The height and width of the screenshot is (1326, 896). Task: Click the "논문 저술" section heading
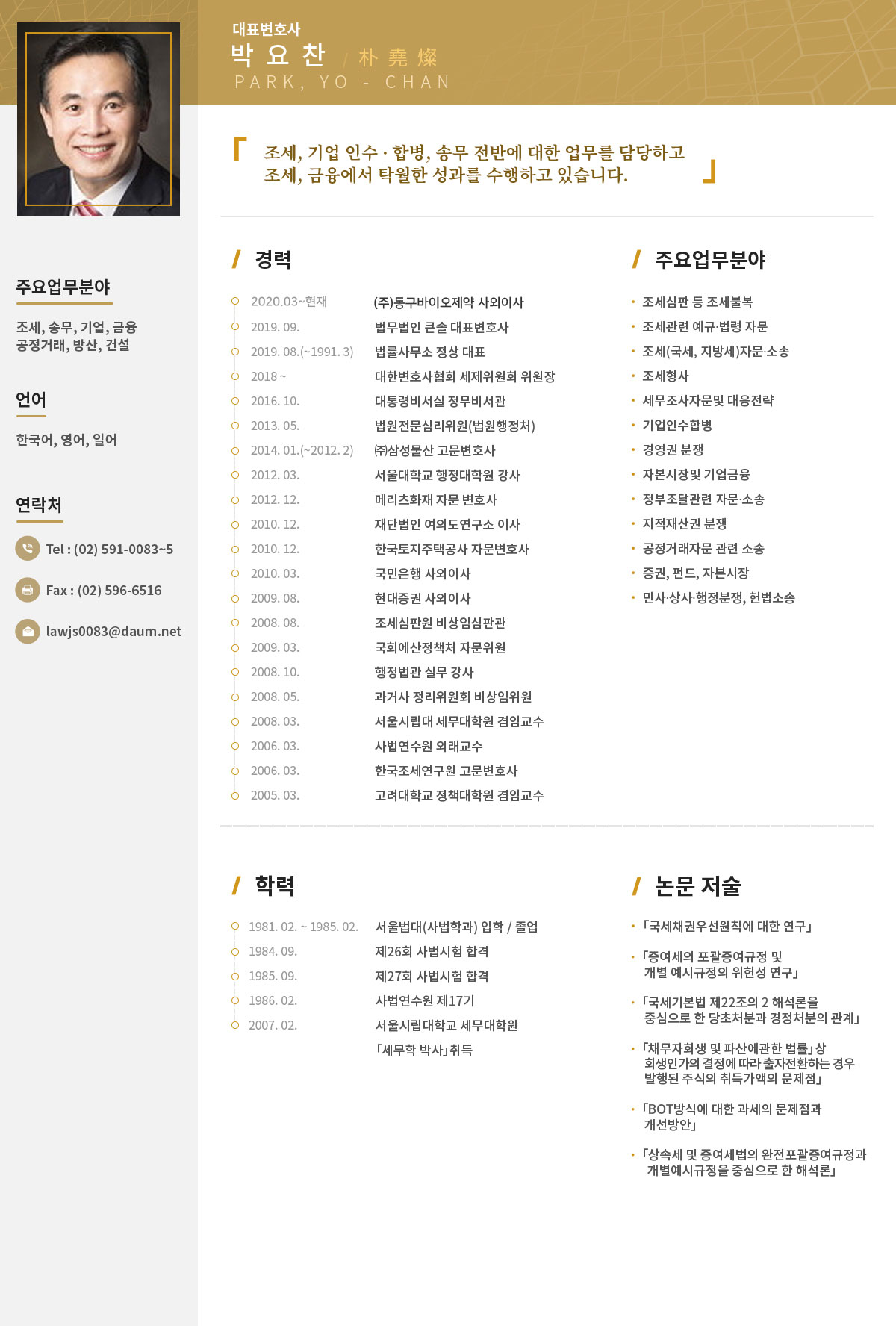pos(697,885)
